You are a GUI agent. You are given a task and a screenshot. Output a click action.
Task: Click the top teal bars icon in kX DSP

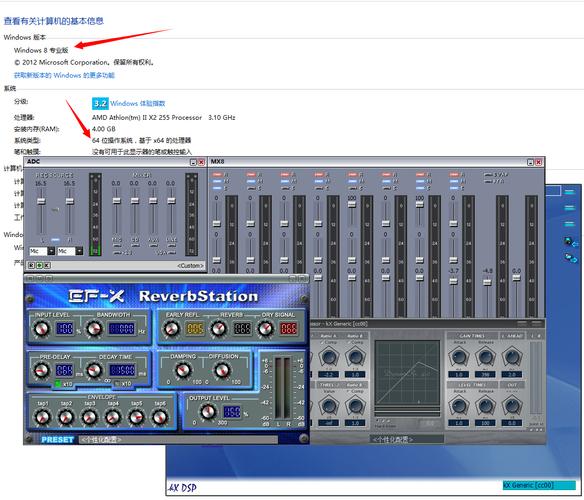569,192
